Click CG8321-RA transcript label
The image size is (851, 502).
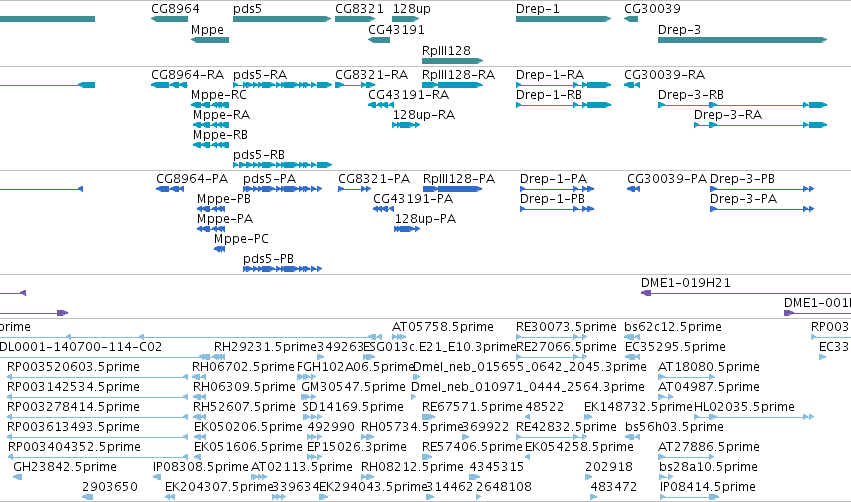coord(371,74)
